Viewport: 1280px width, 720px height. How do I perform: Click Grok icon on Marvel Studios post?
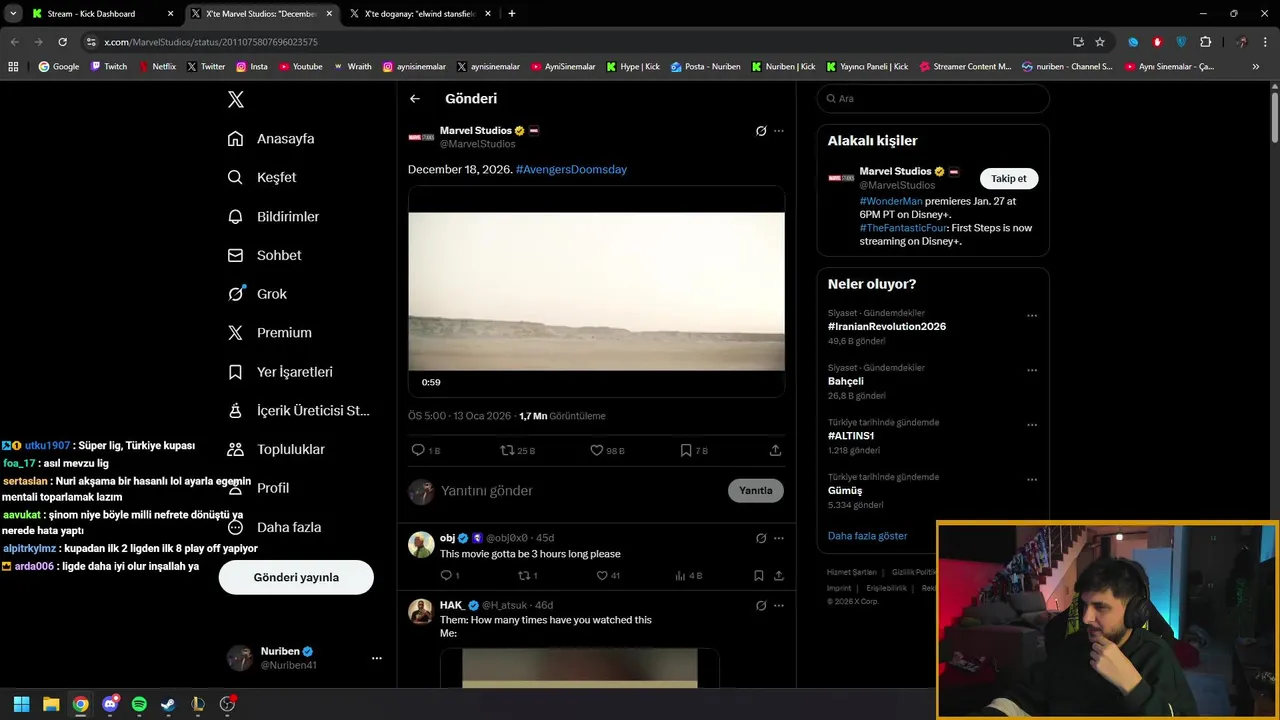(761, 131)
